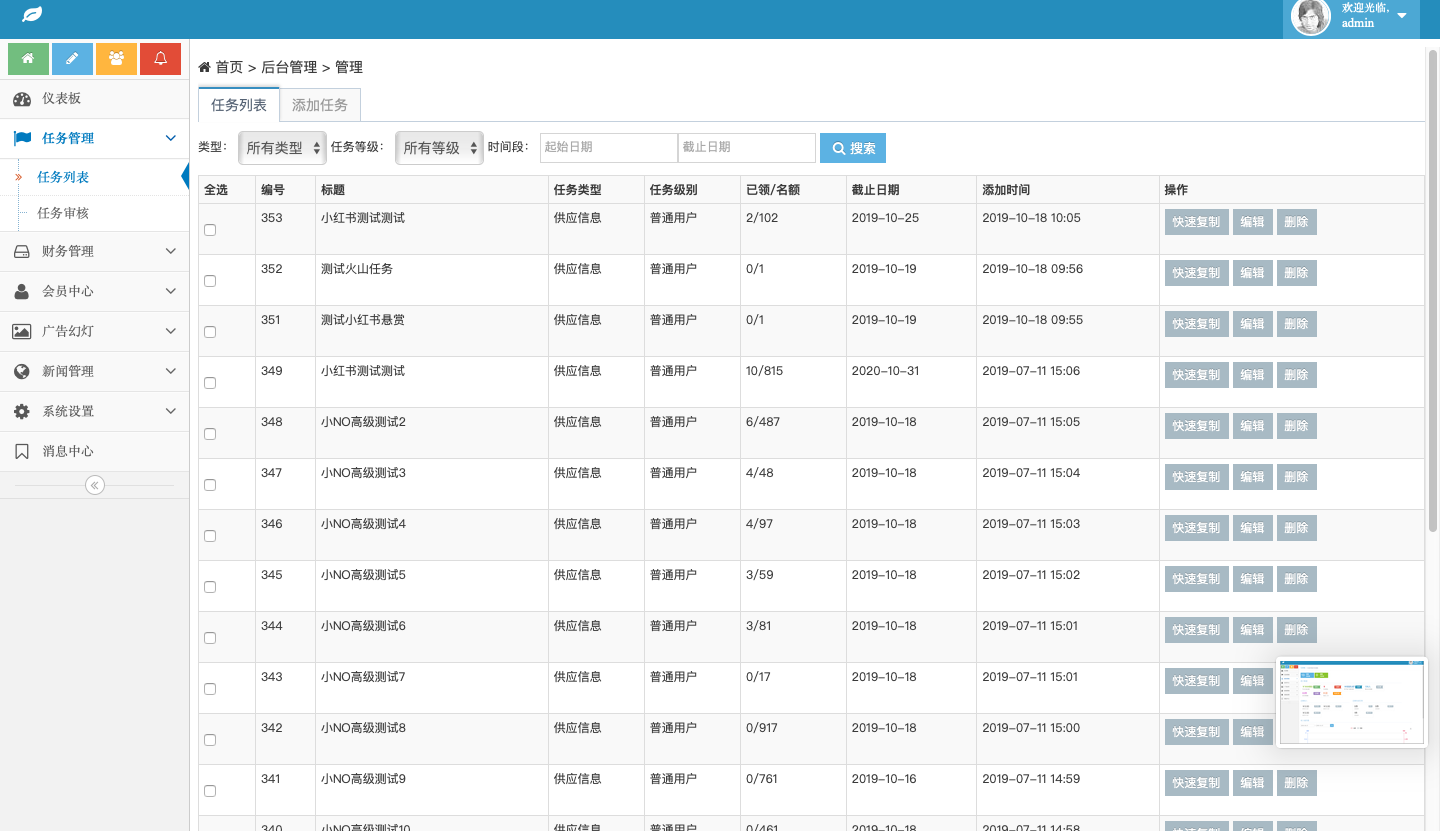Open the 所有等级 task level dropdown
The height and width of the screenshot is (831, 1440).
point(440,148)
